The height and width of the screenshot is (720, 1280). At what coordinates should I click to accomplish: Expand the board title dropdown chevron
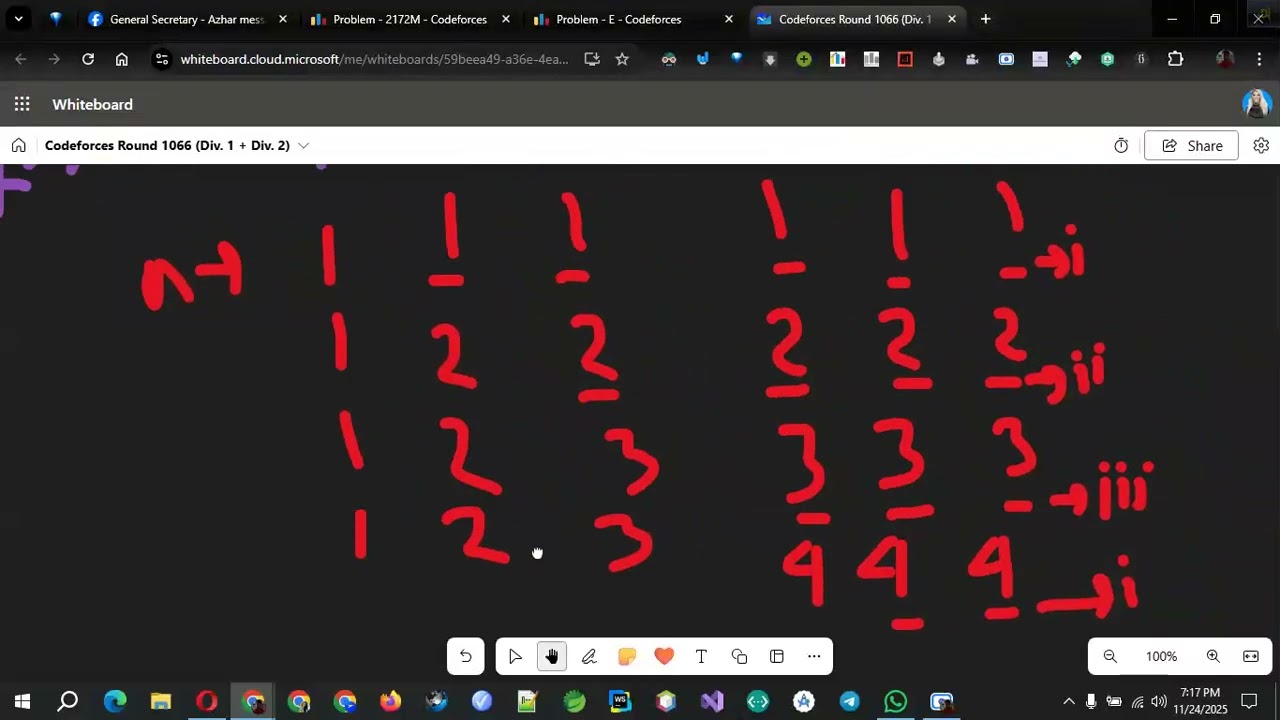click(304, 146)
